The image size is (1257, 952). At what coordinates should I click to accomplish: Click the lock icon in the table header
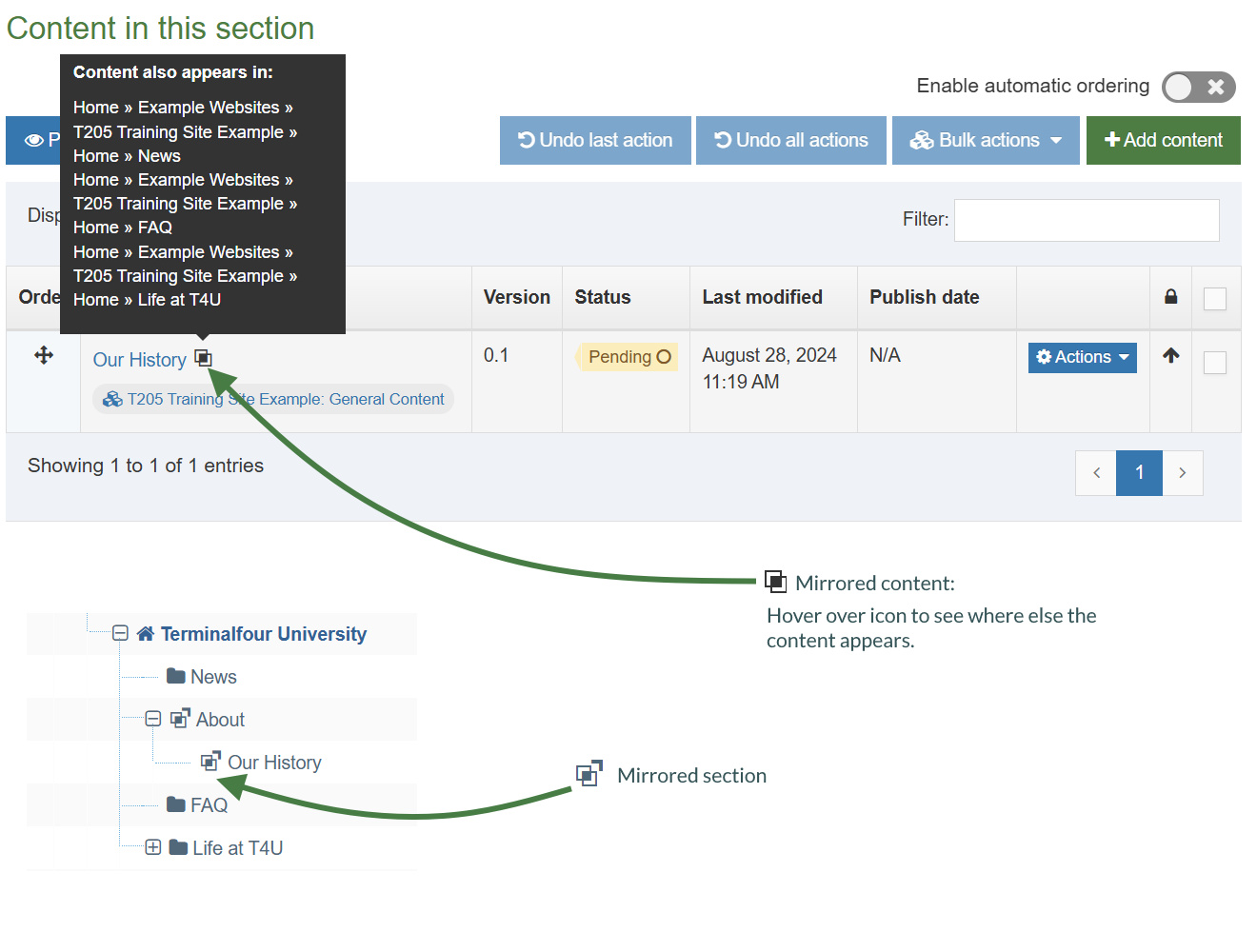coord(1171,297)
